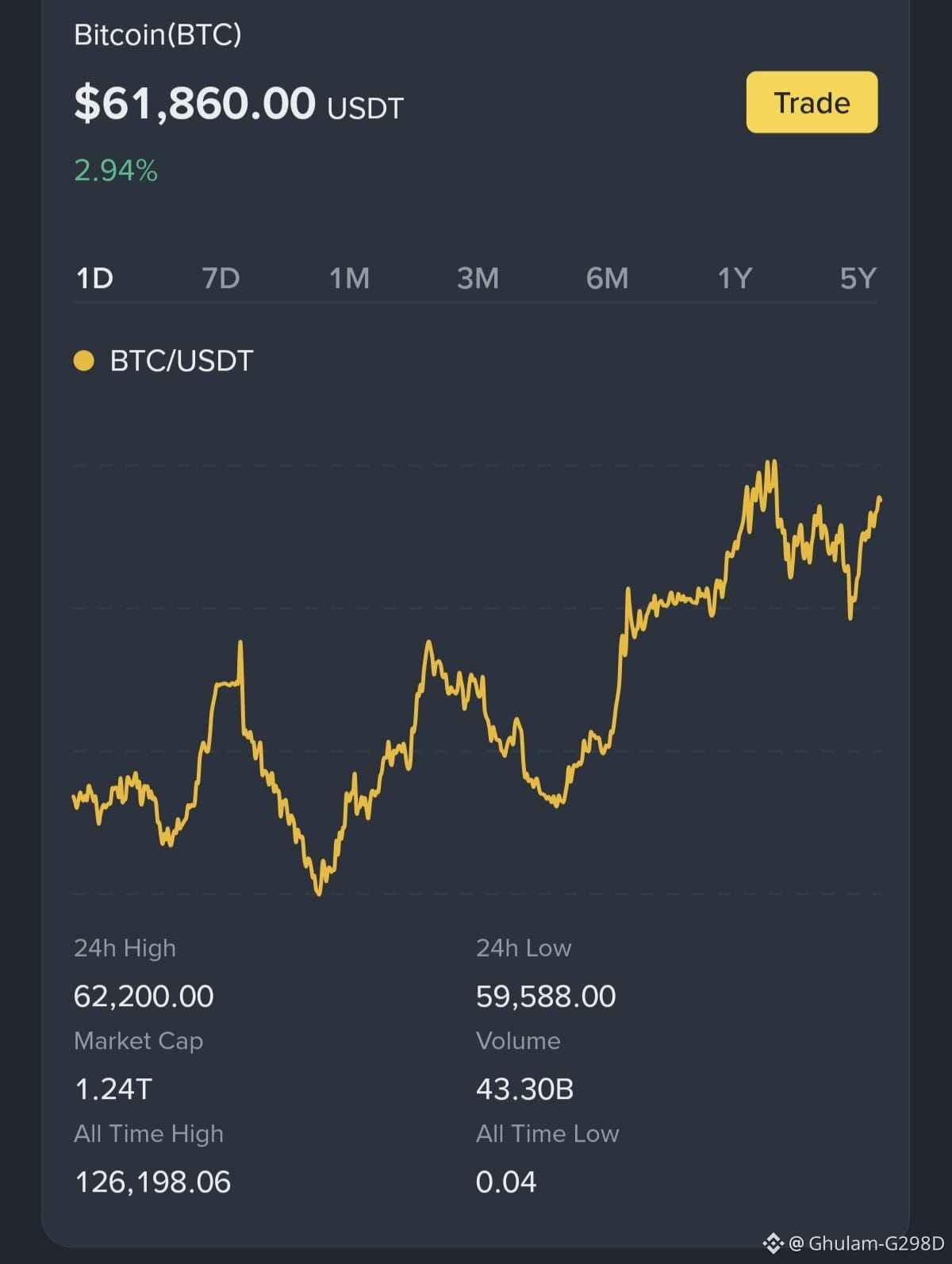Click the Market Cap value 1.24T
The width and height of the screenshot is (952, 1264).
[x=113, y=1089]
